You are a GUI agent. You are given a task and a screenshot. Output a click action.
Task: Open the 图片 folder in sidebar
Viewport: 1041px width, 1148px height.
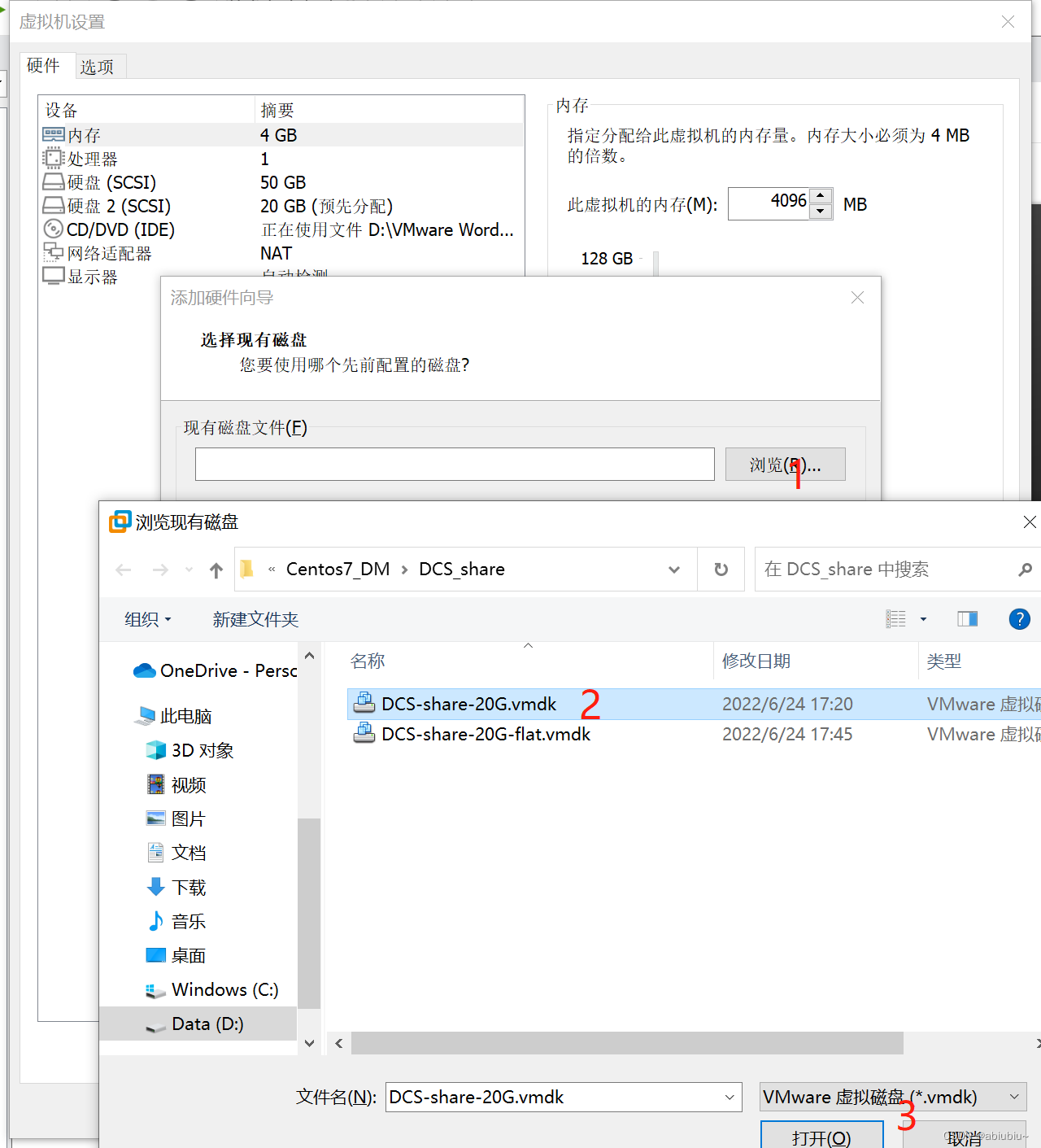pyautogui.click(x=176, y=818)
